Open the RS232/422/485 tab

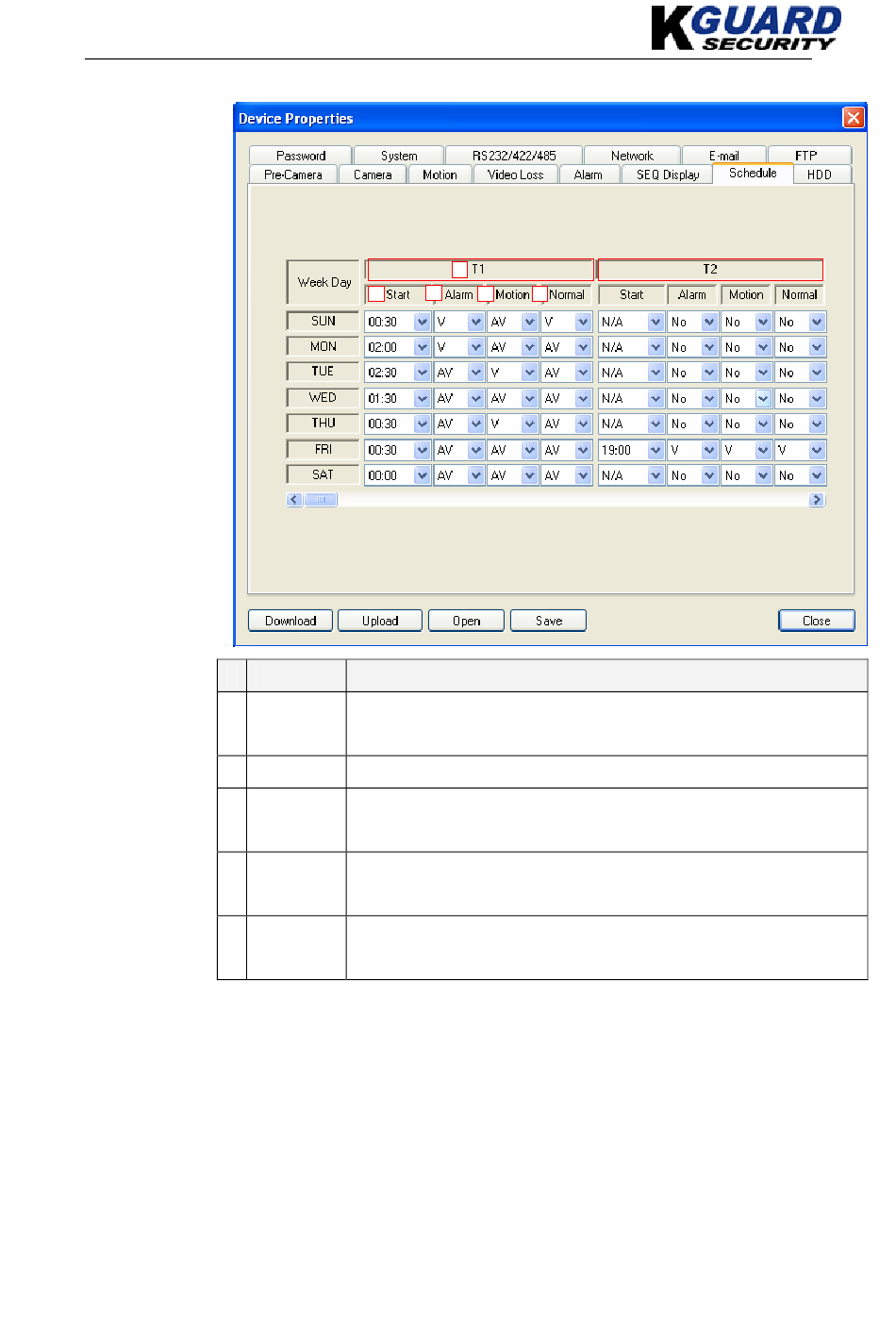pos(514,156)
